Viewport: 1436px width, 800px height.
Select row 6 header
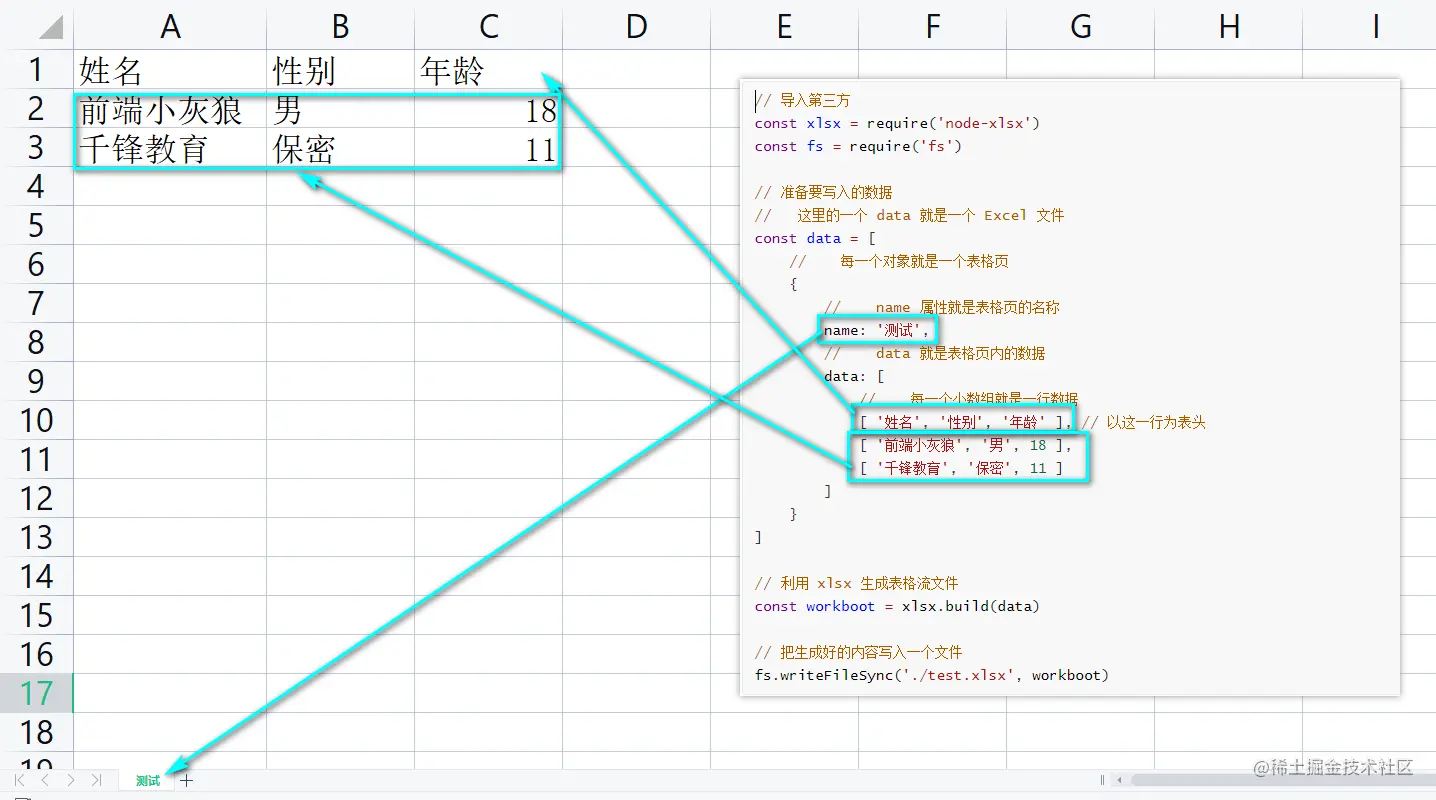[x=37, y=265]
